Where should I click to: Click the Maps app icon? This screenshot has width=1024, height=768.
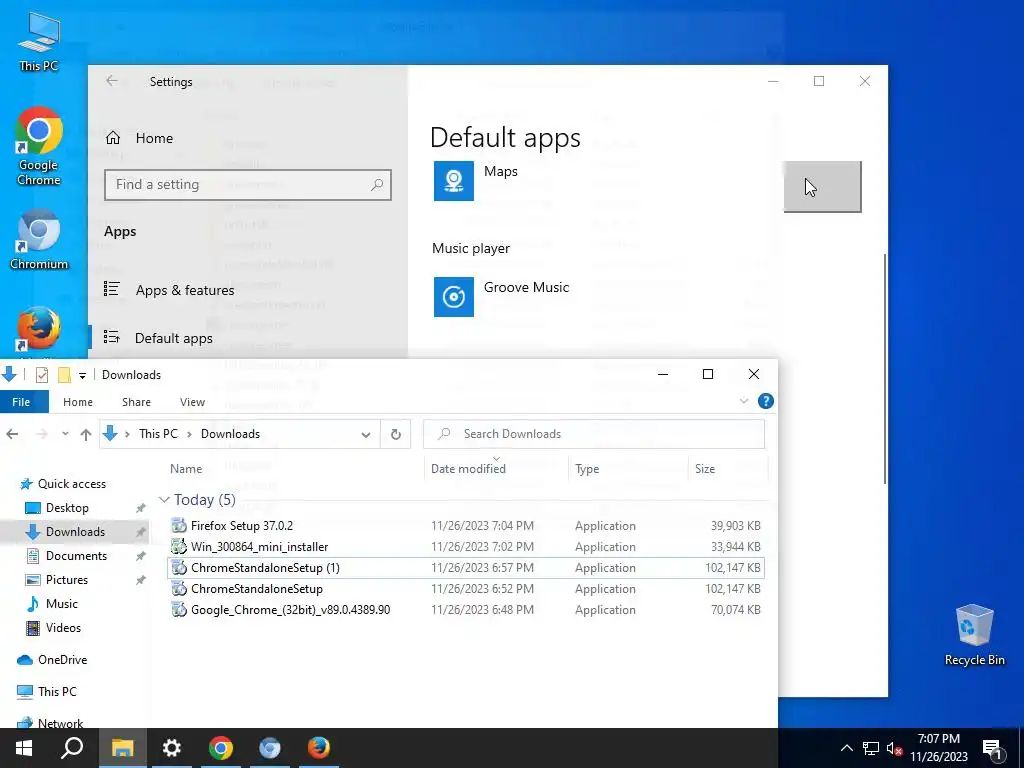point(454,181)
